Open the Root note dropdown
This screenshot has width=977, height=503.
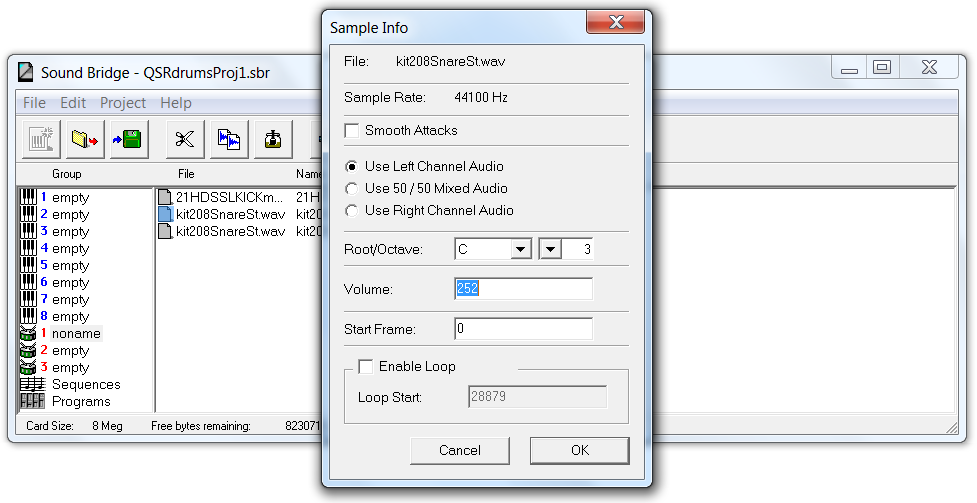click(x=520, y=249)
